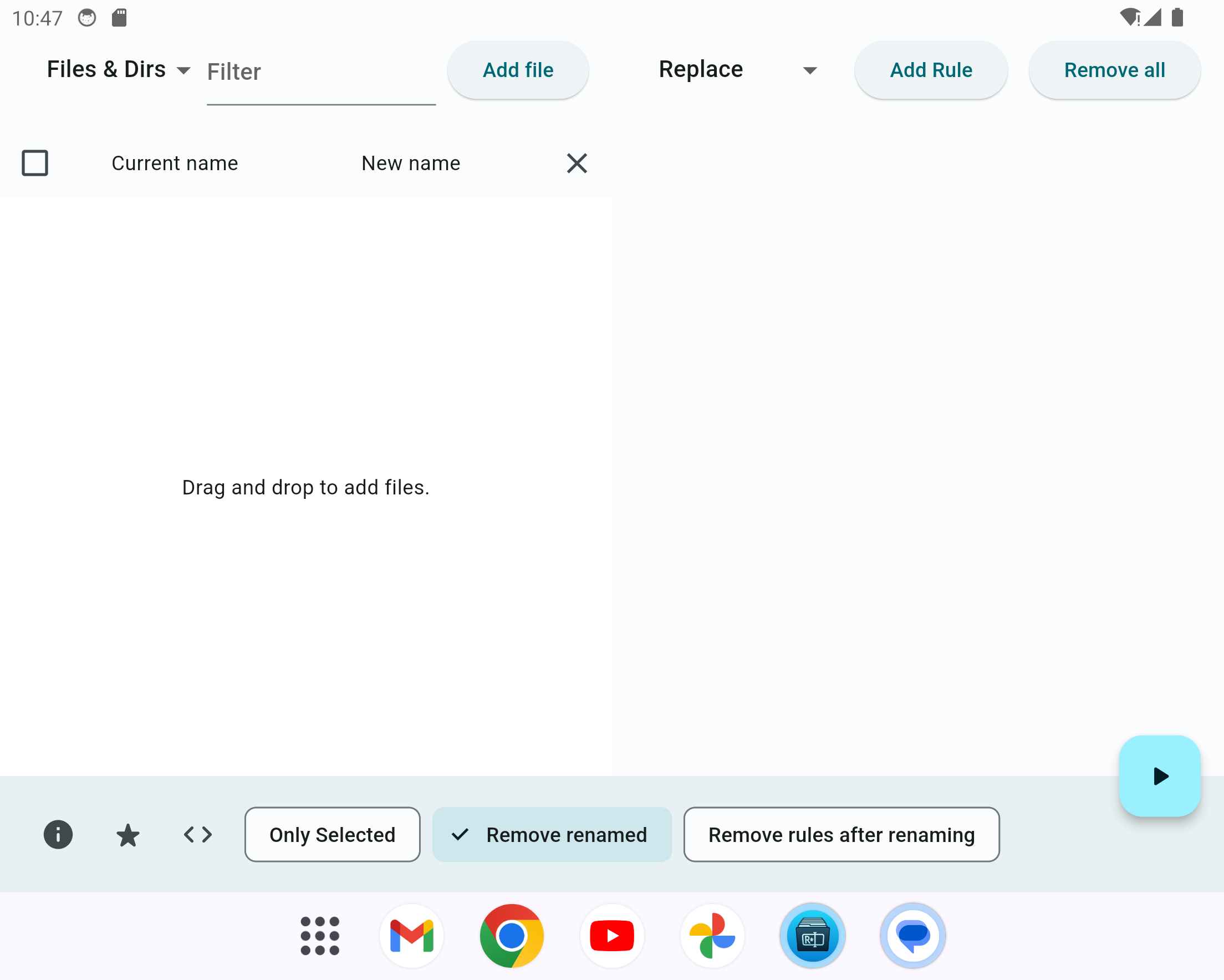
Task: Click the star favorites icon
Action: click(127, 835)
